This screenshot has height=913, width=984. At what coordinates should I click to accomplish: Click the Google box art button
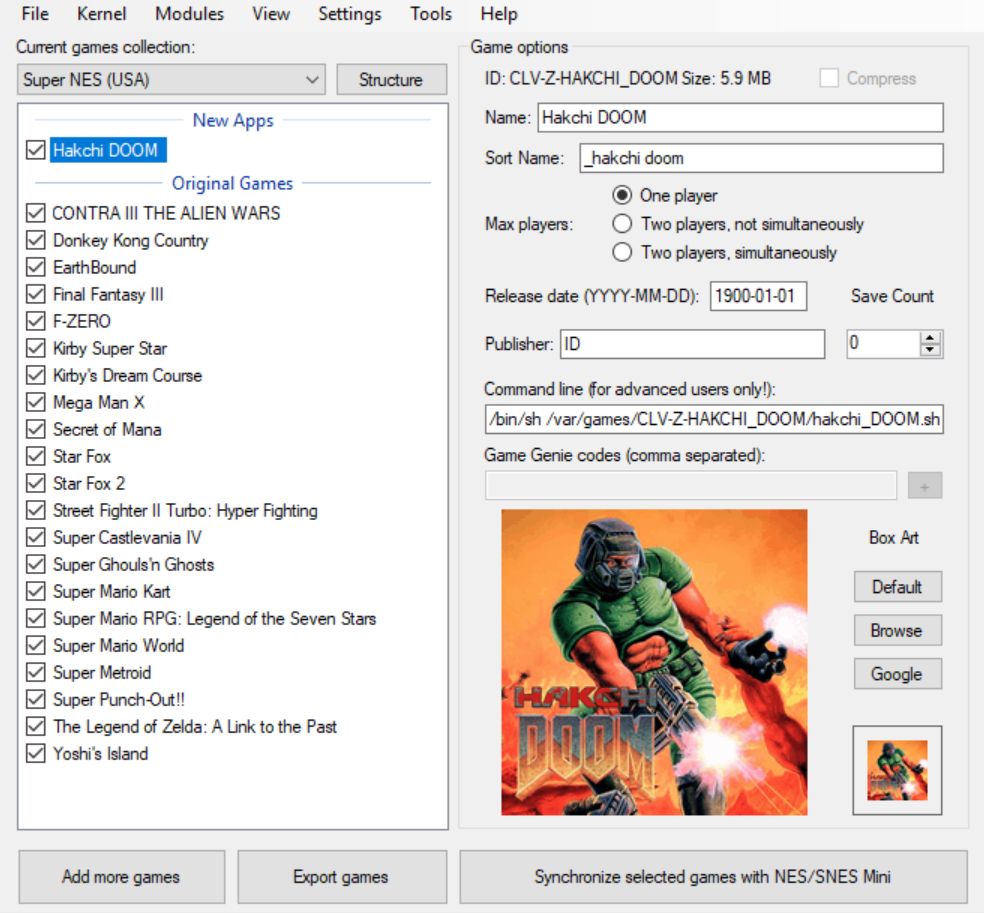pyautogui.click(x=897, y=674)
